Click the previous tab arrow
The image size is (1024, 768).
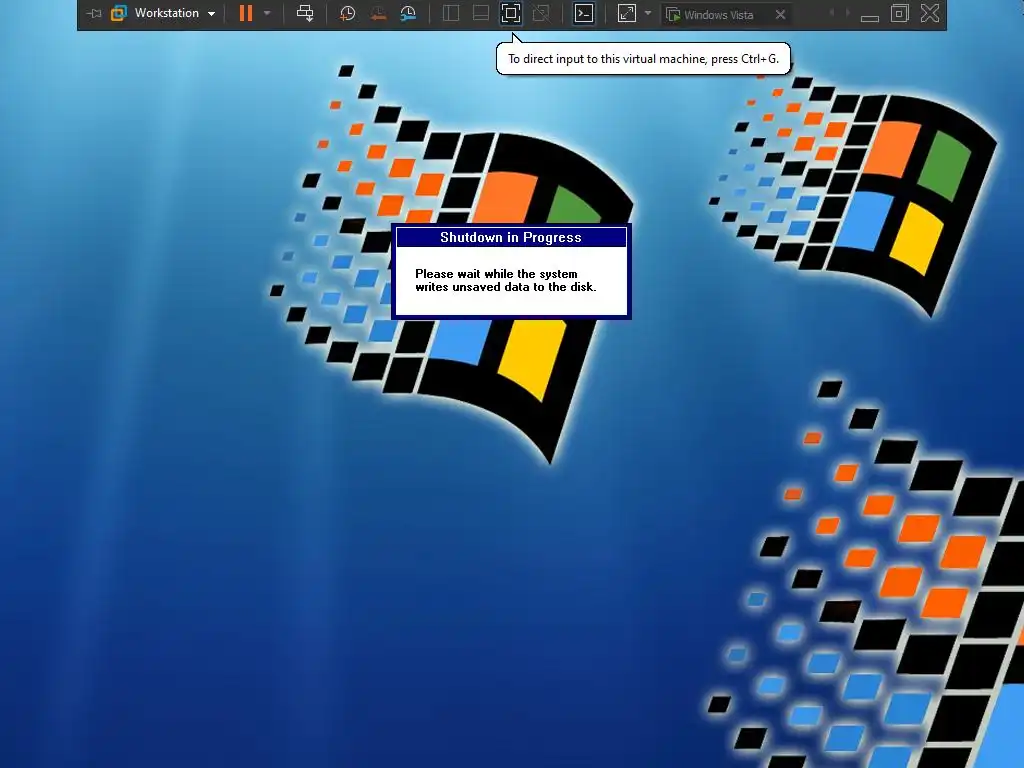[831, 13]
